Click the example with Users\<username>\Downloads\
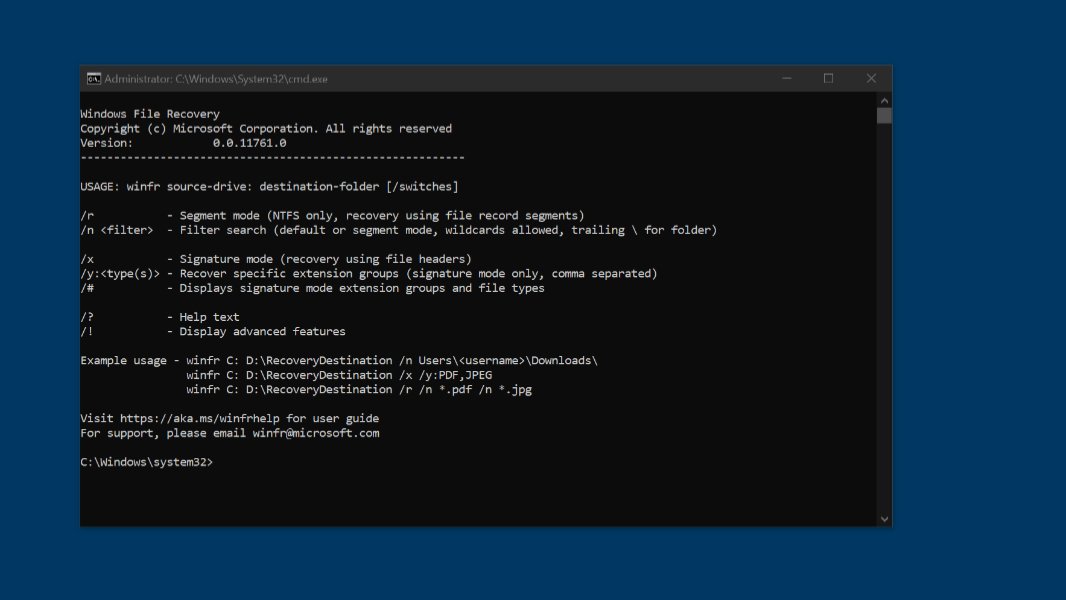Screen dimensions: 1066x600 tap(392, 360)
